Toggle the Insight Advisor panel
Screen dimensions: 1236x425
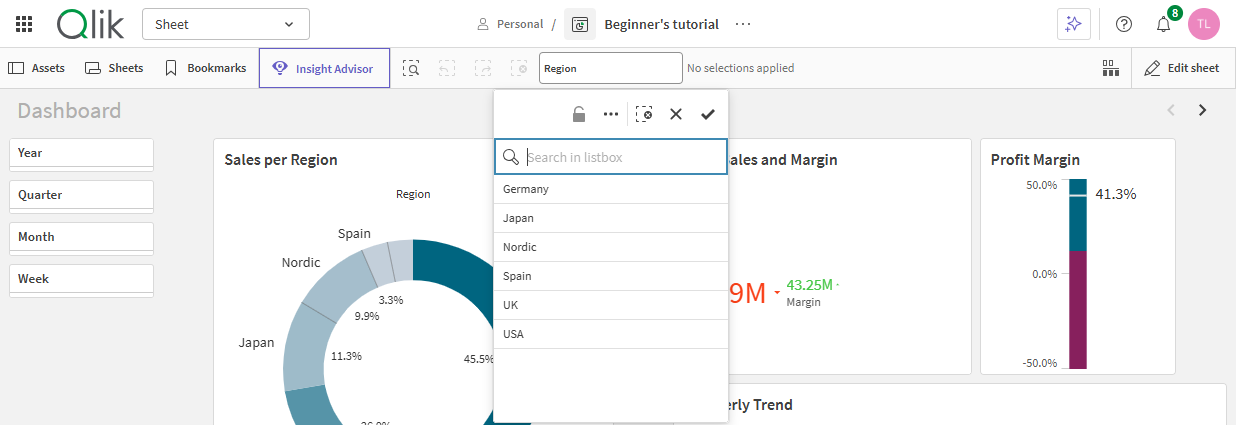324,68
